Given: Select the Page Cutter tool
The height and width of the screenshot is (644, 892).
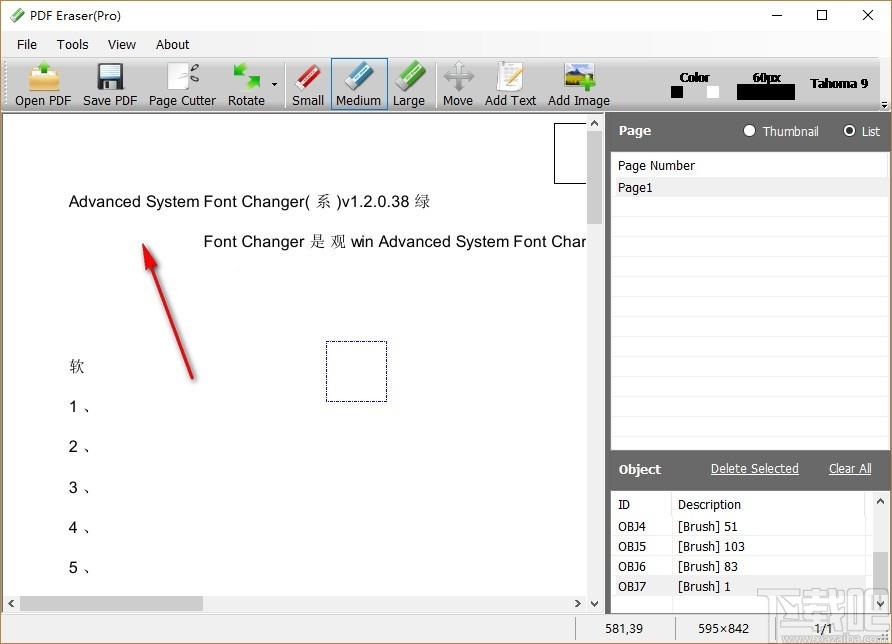Looking at the screenshot, I should point(182,84).
